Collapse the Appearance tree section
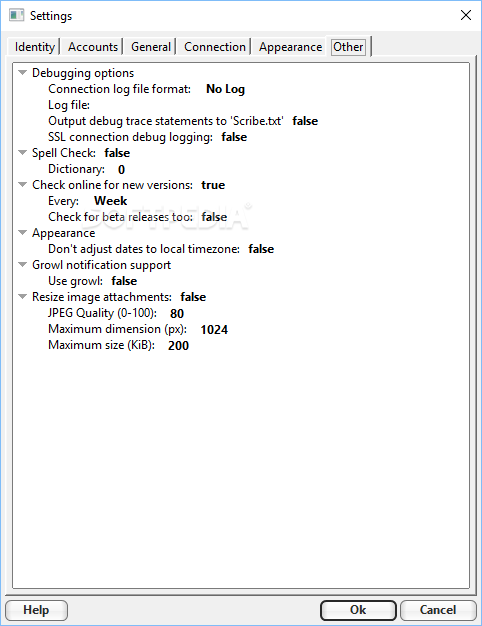The image size is (482, 626). click(x=23, y=232)
